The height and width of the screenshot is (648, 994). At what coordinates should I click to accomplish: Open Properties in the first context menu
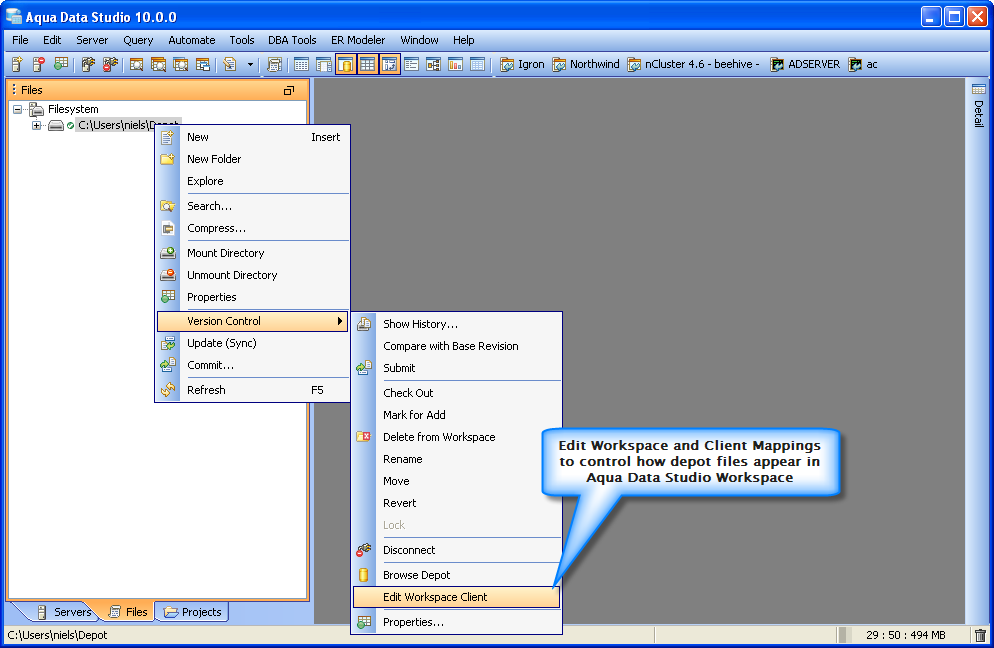pos(253,297)
